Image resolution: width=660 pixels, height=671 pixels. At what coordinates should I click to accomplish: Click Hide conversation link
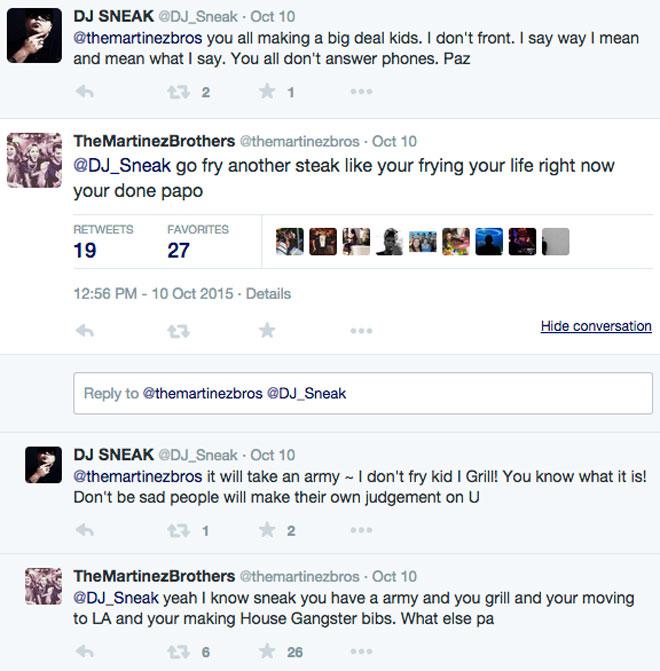point(595,326)
